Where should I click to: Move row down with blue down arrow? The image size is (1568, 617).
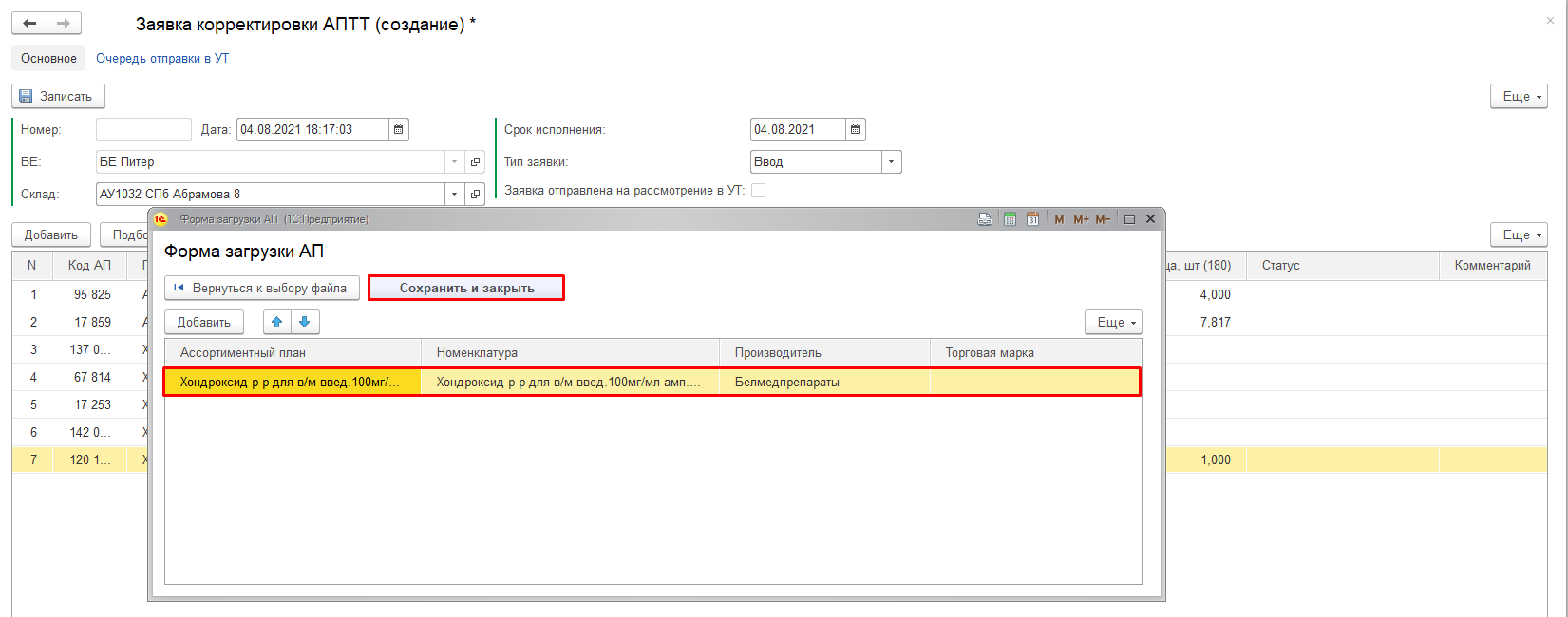pyautogui.click(x=305, y=322)
